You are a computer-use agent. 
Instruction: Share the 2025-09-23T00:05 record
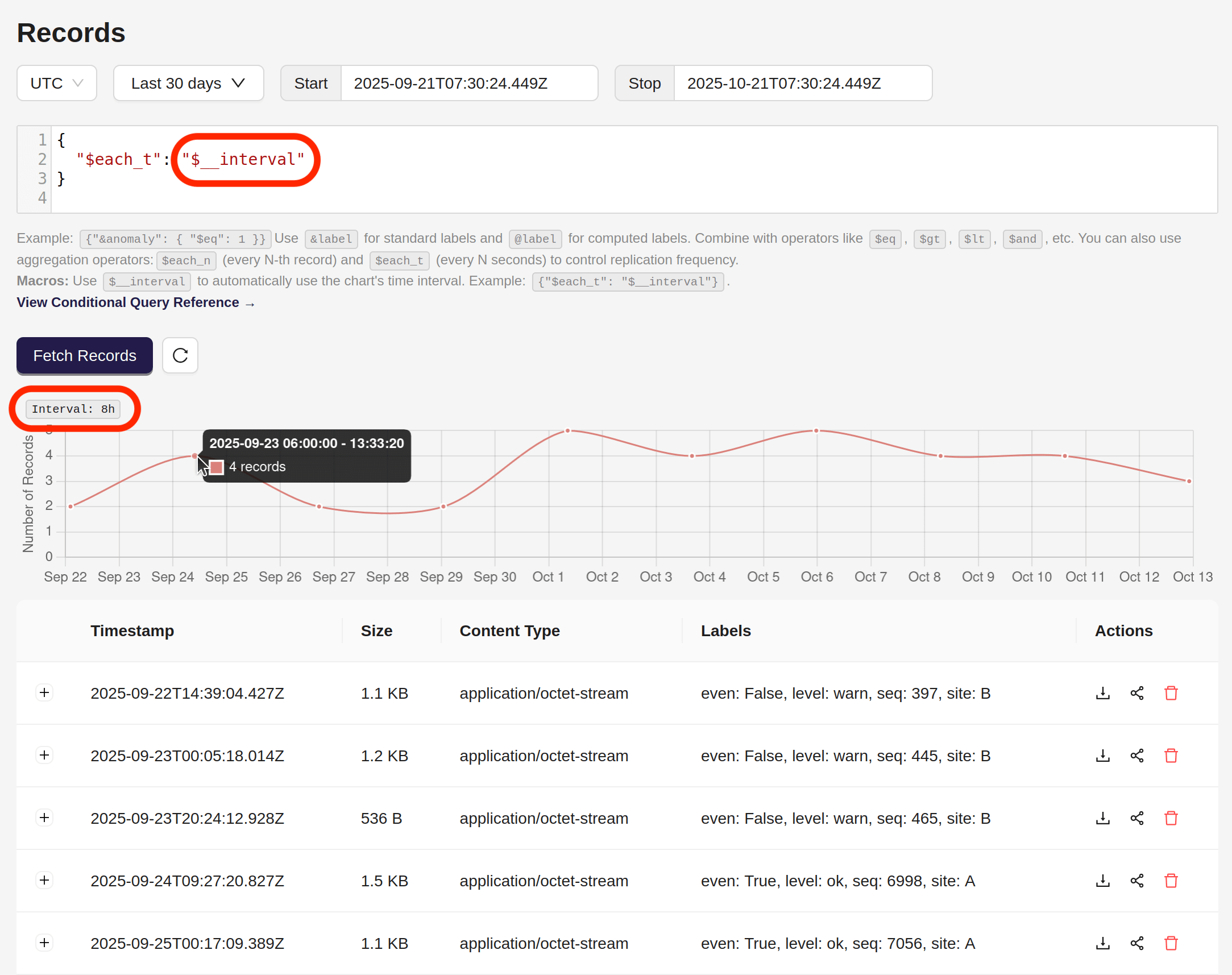(1136, 756)
